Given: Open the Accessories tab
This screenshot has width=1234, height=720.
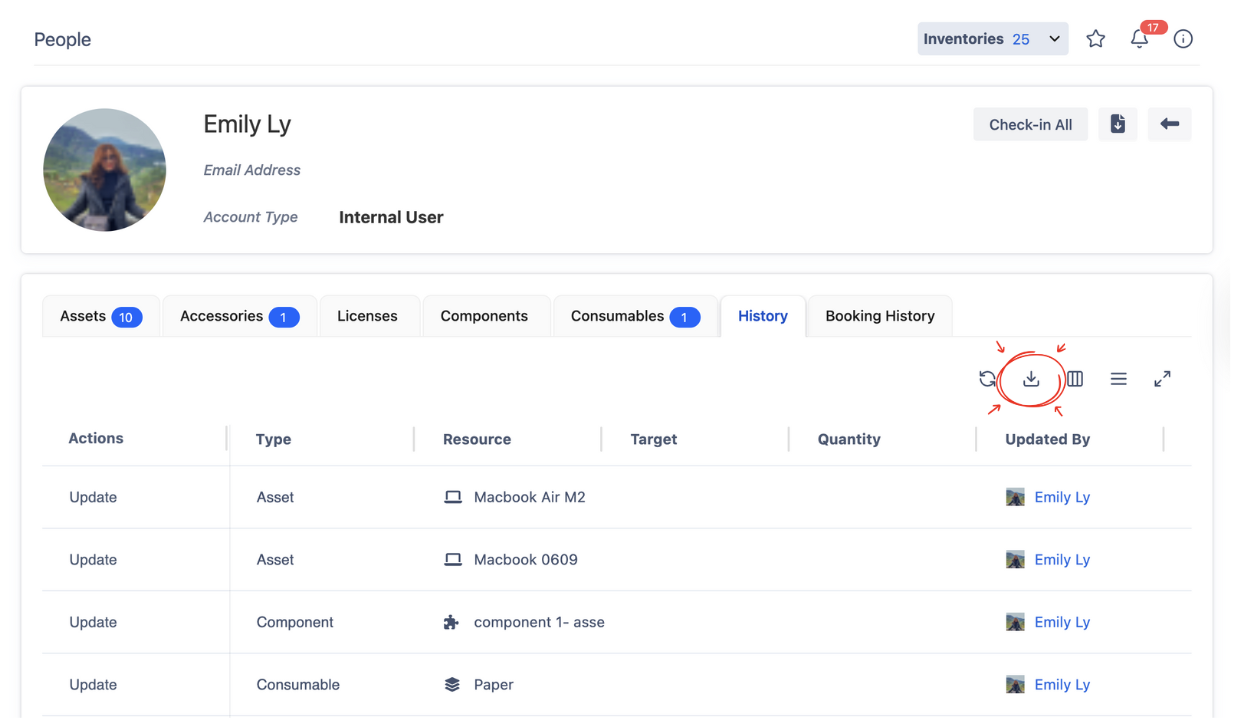Looking at the screenshot, I should 239,316.
